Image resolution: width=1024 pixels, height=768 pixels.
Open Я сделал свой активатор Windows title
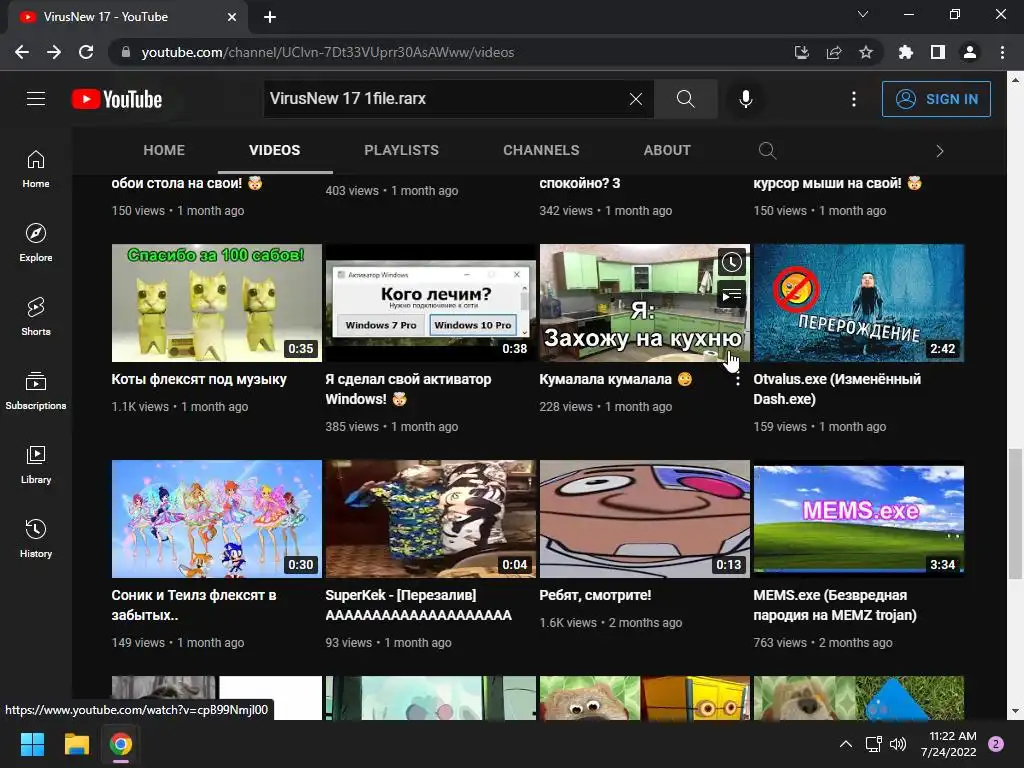pyautogui.click(x=408, y=389)
